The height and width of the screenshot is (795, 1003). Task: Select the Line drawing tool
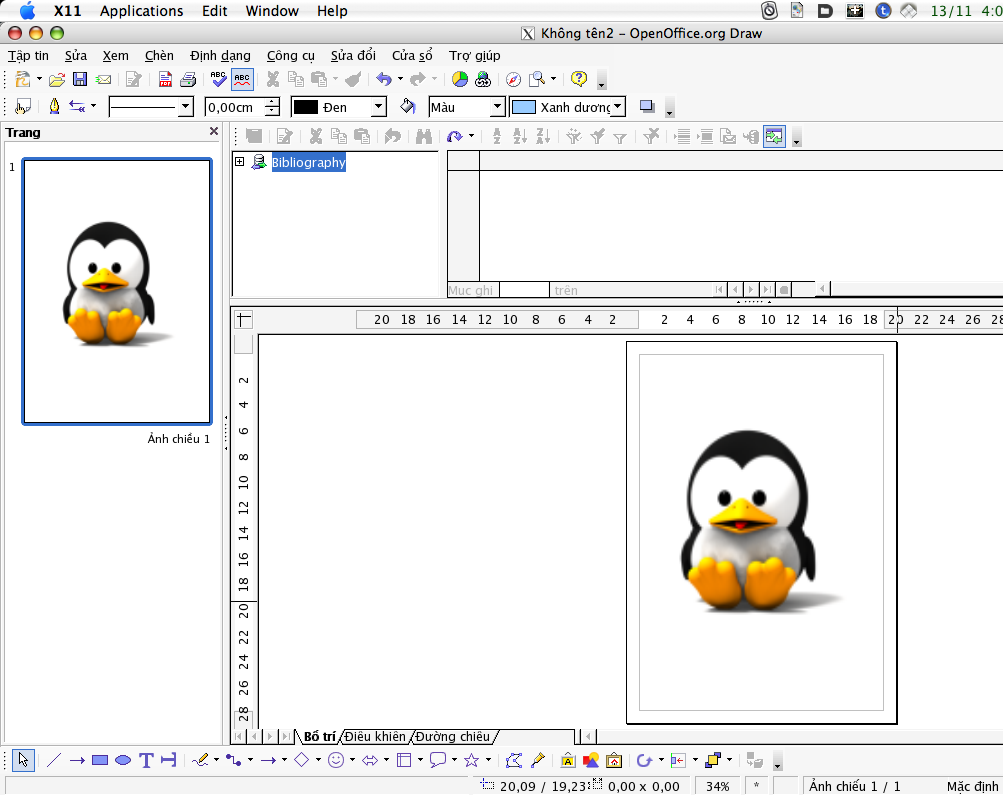click(54, 760)
